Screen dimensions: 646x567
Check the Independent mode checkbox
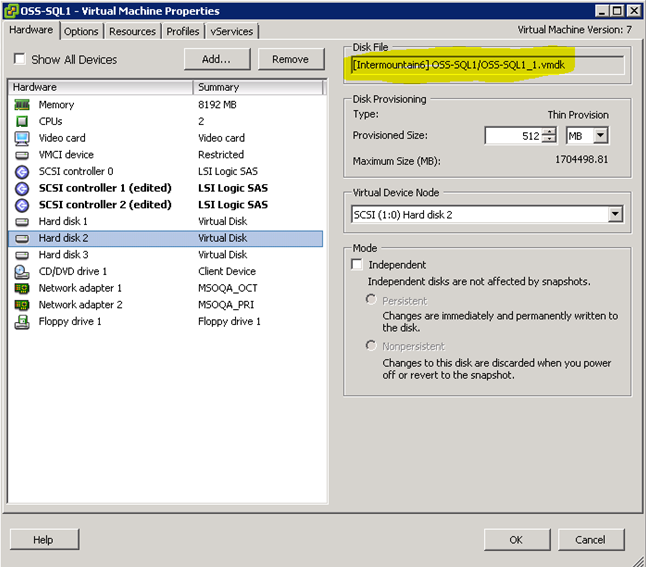point(358,265)
